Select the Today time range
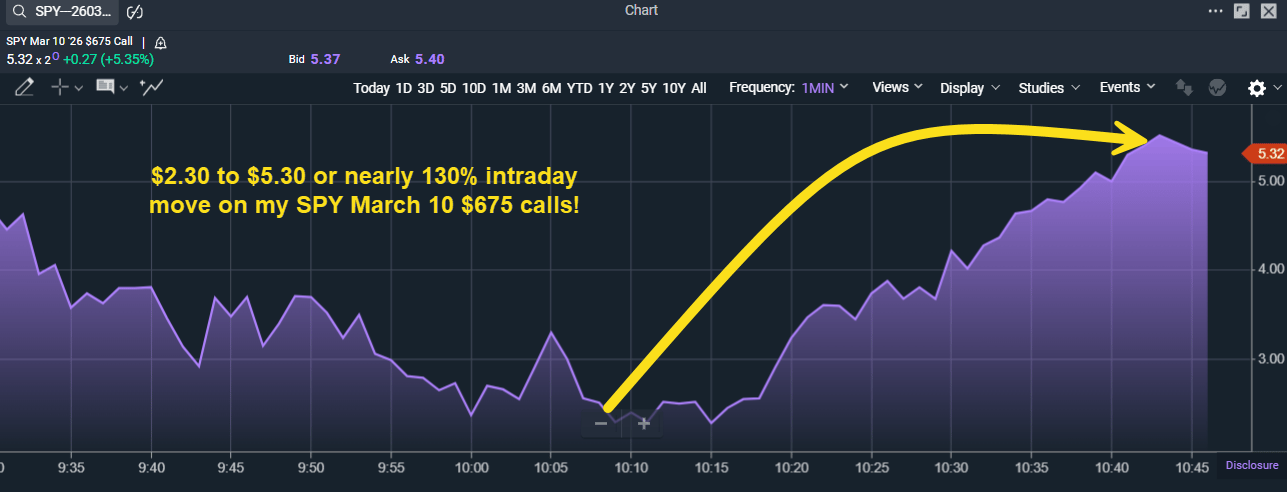This screenshot has height=492, width=1287. tap(371, 88)
